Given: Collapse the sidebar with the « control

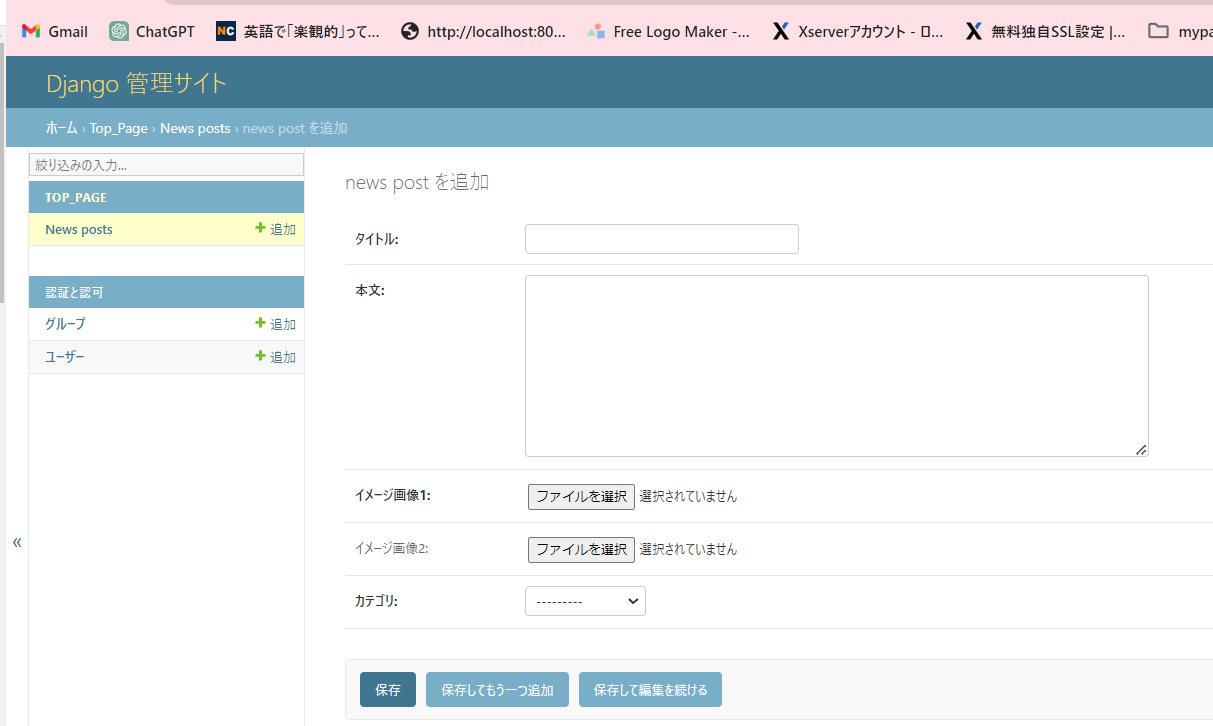Looking at the screenshot, I should coord(16,542).
